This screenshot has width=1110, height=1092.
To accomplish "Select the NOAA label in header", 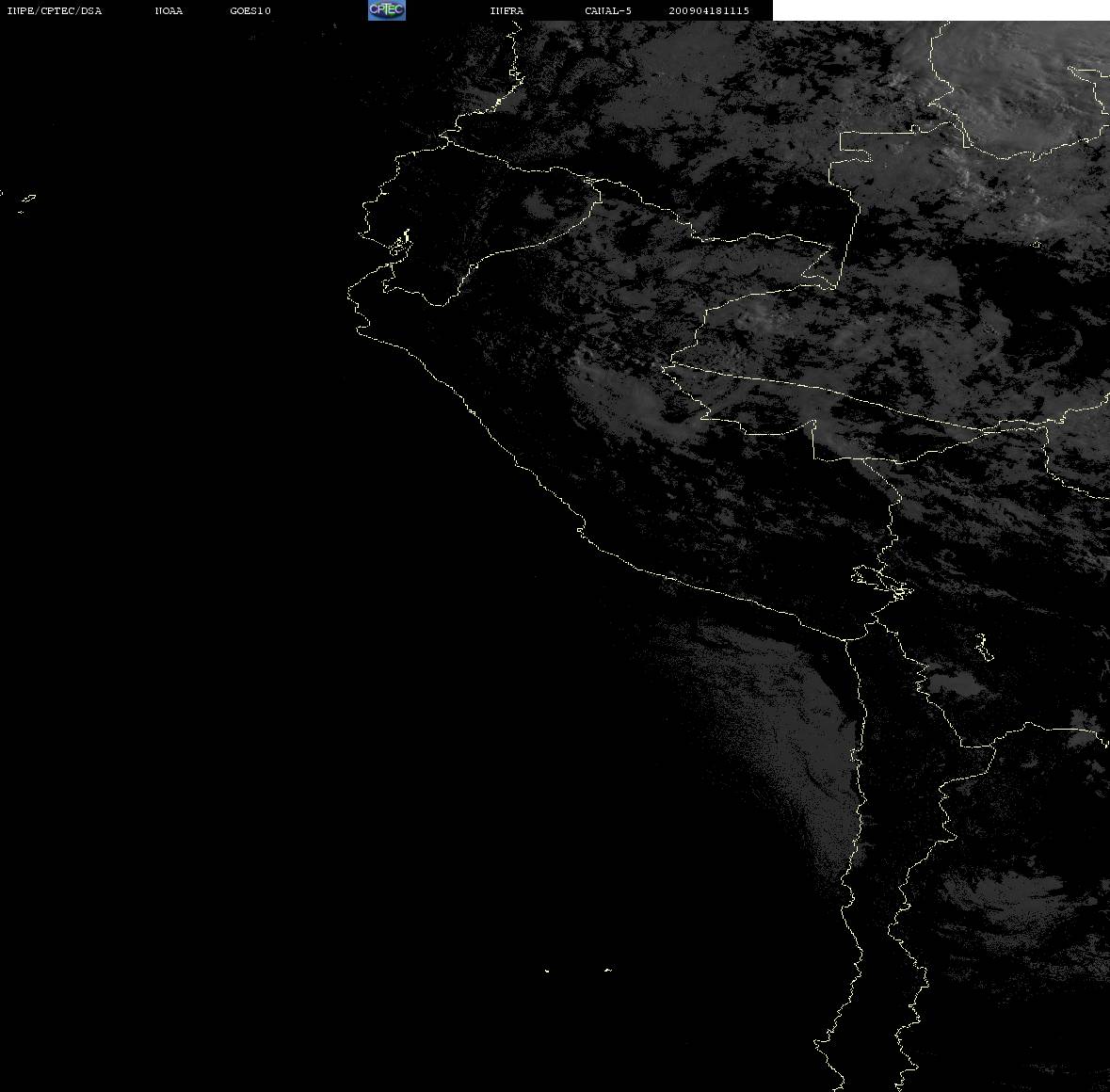I will (x=169, y=10).
